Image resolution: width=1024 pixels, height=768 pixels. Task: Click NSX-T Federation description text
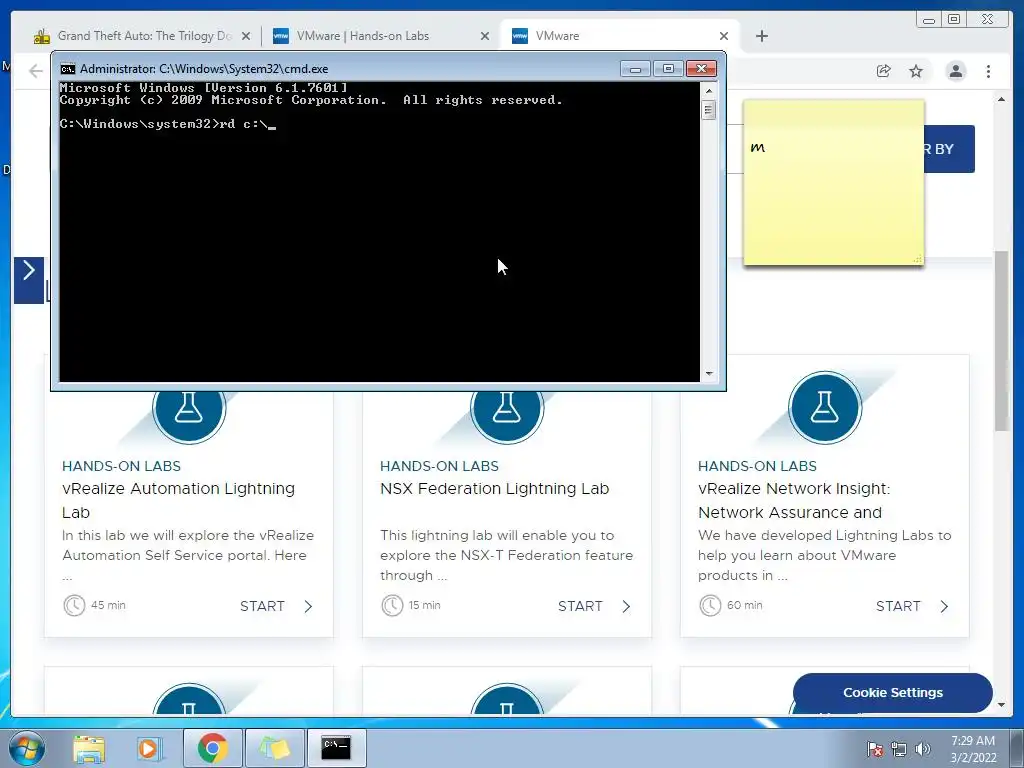coord(507,555)
